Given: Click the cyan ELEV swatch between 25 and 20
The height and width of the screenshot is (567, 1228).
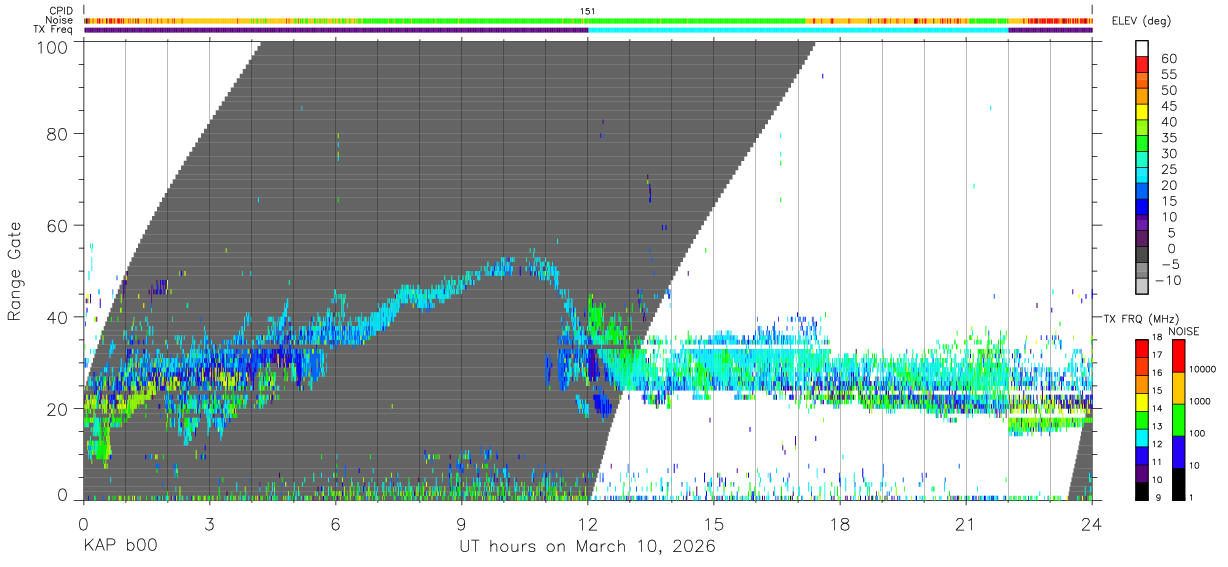Looking at the screenshot, I should pyautogui.click(x=1142, y=176).
